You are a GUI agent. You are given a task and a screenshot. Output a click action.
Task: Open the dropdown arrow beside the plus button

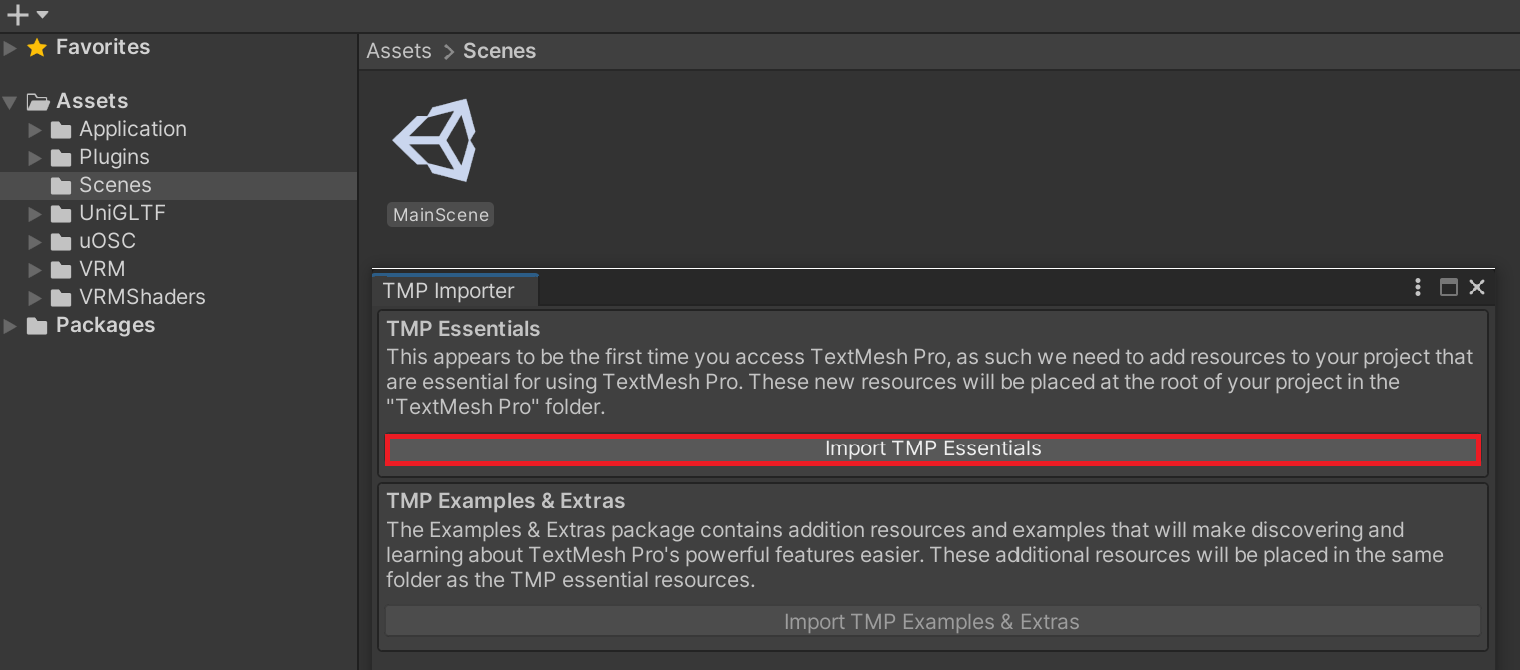[40, 14]
